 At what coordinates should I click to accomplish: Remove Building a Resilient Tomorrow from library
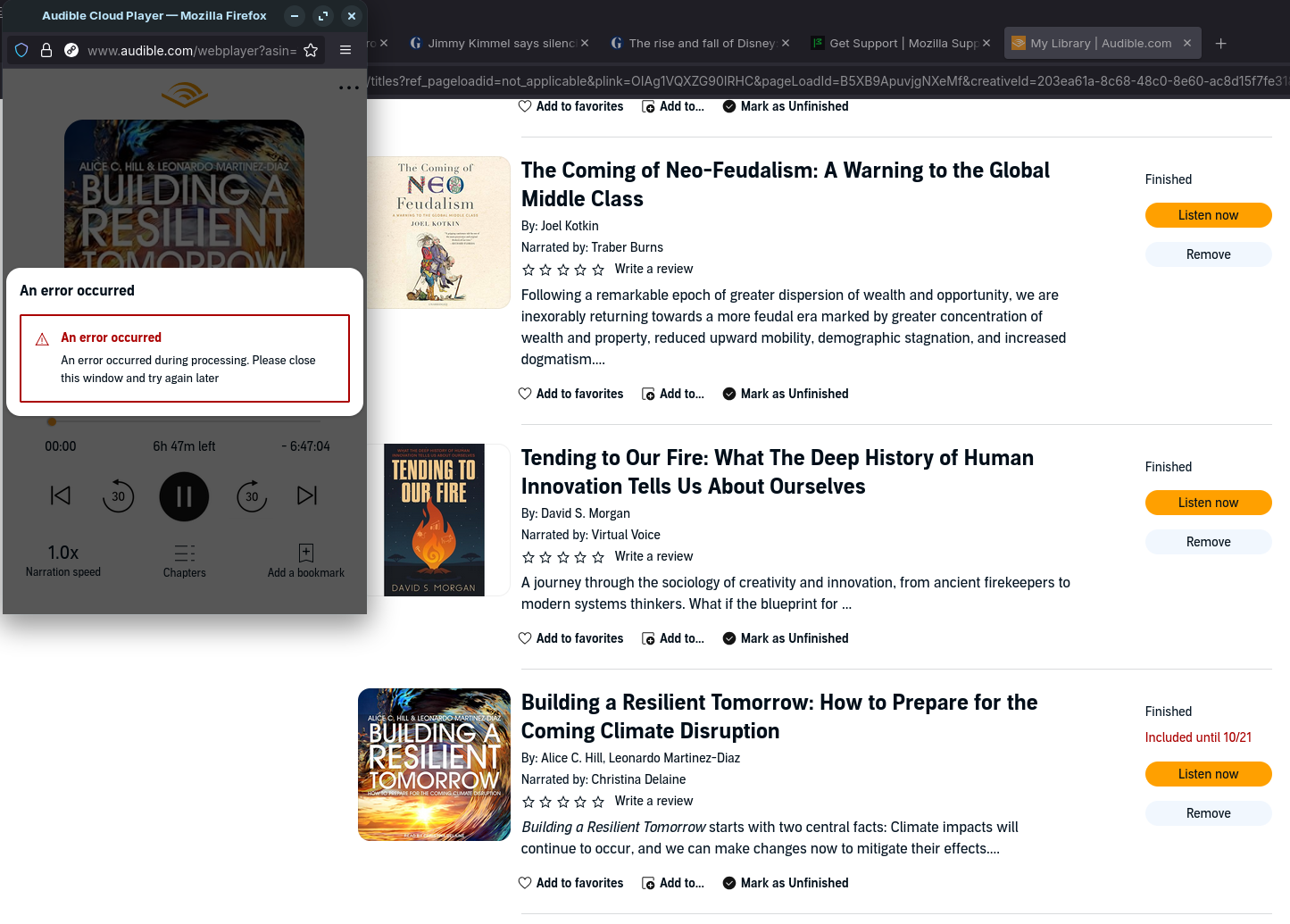click(x=1209, y=813)
